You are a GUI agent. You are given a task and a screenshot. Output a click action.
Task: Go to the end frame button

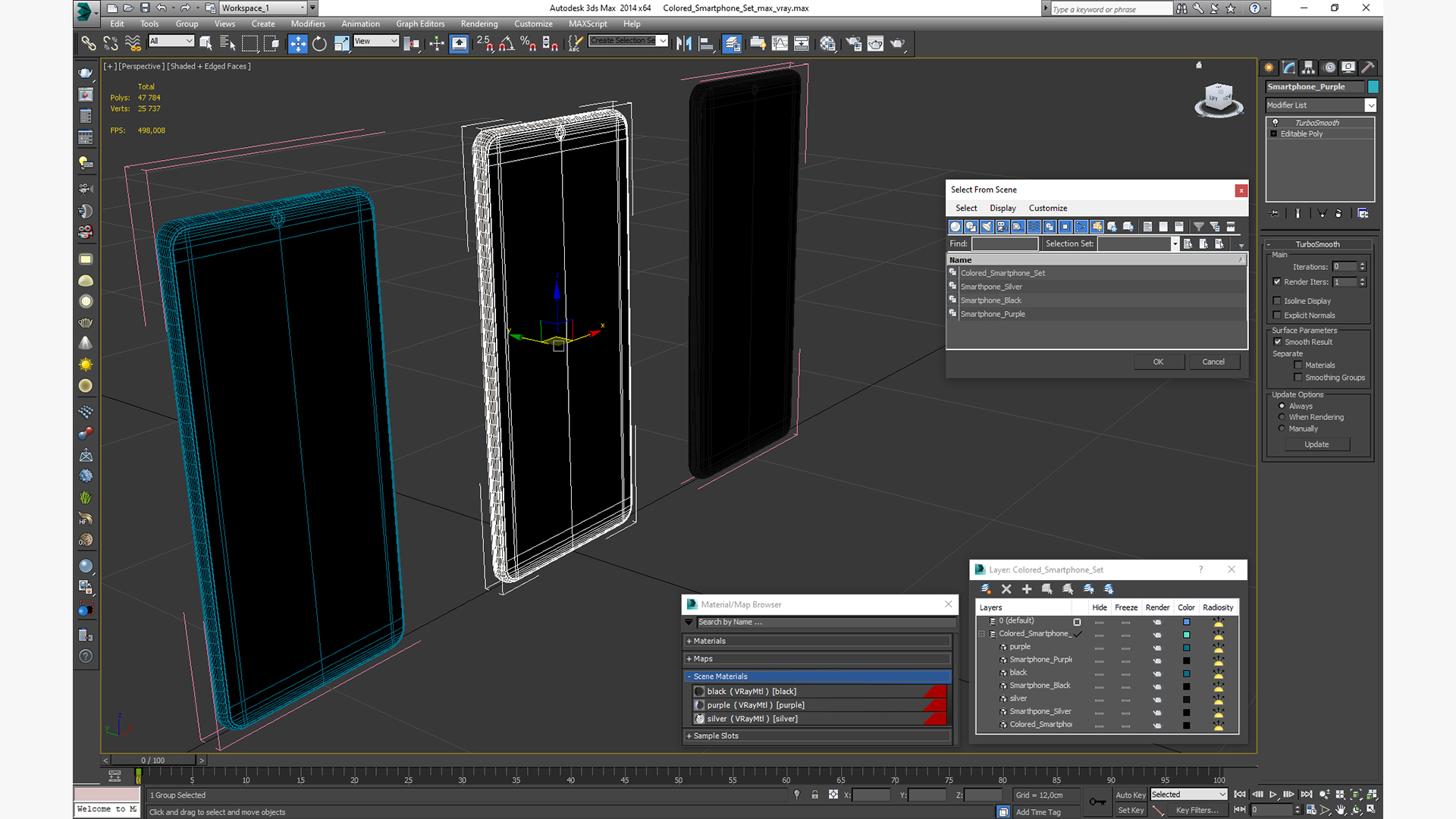tap(1307, 794)
